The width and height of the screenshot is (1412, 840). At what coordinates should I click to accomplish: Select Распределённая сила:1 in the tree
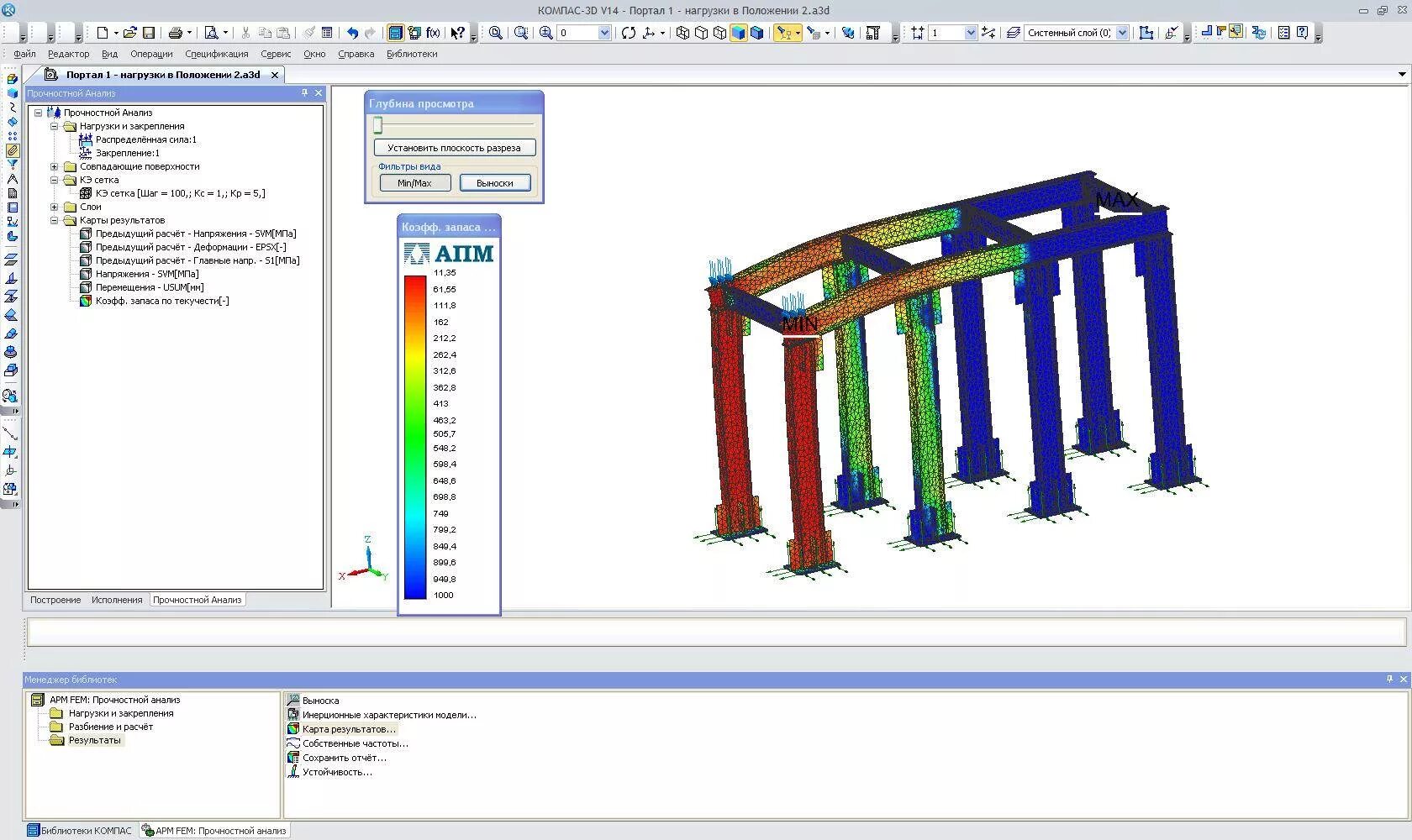tap(145, 139)
